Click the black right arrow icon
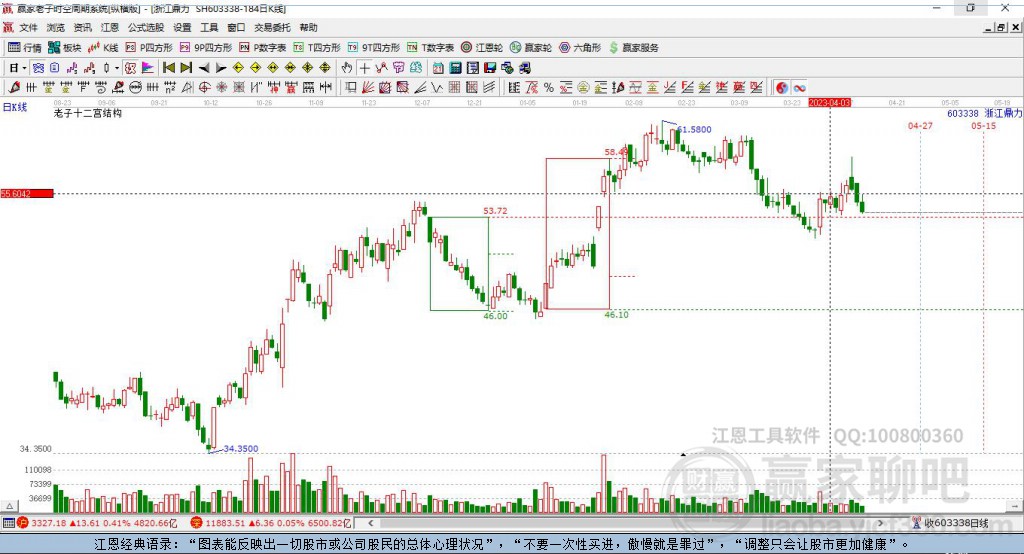This screenshot has width=1024, height=554. (x=221, y=68)
